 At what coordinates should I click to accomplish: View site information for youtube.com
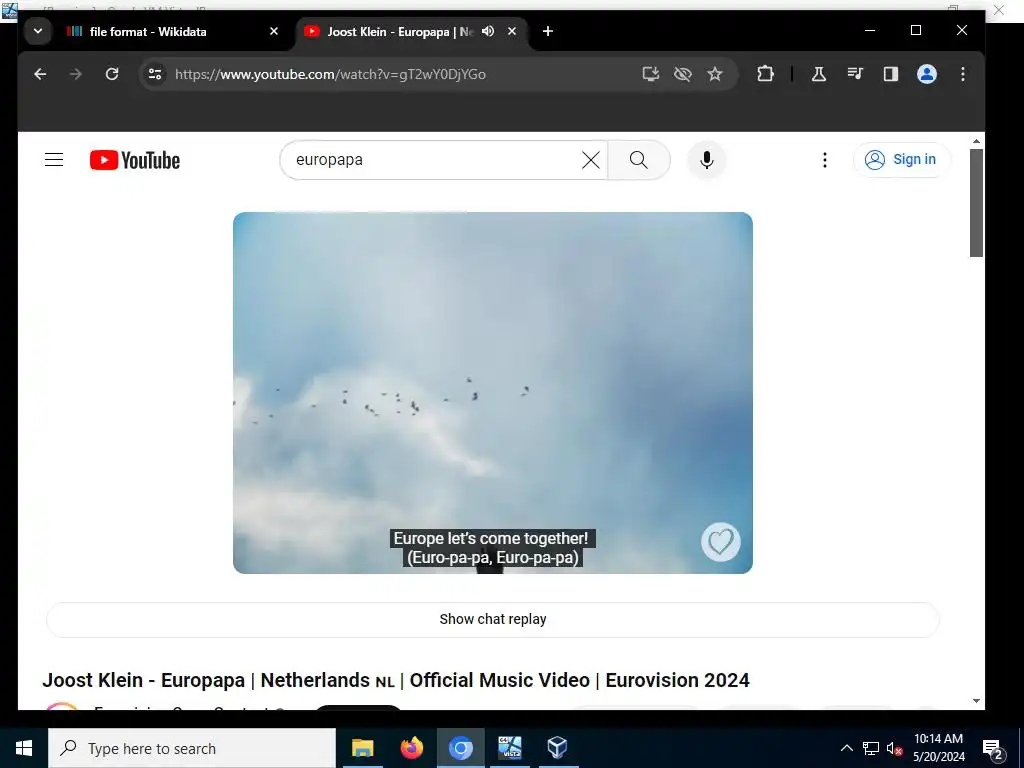coord(155,74)
